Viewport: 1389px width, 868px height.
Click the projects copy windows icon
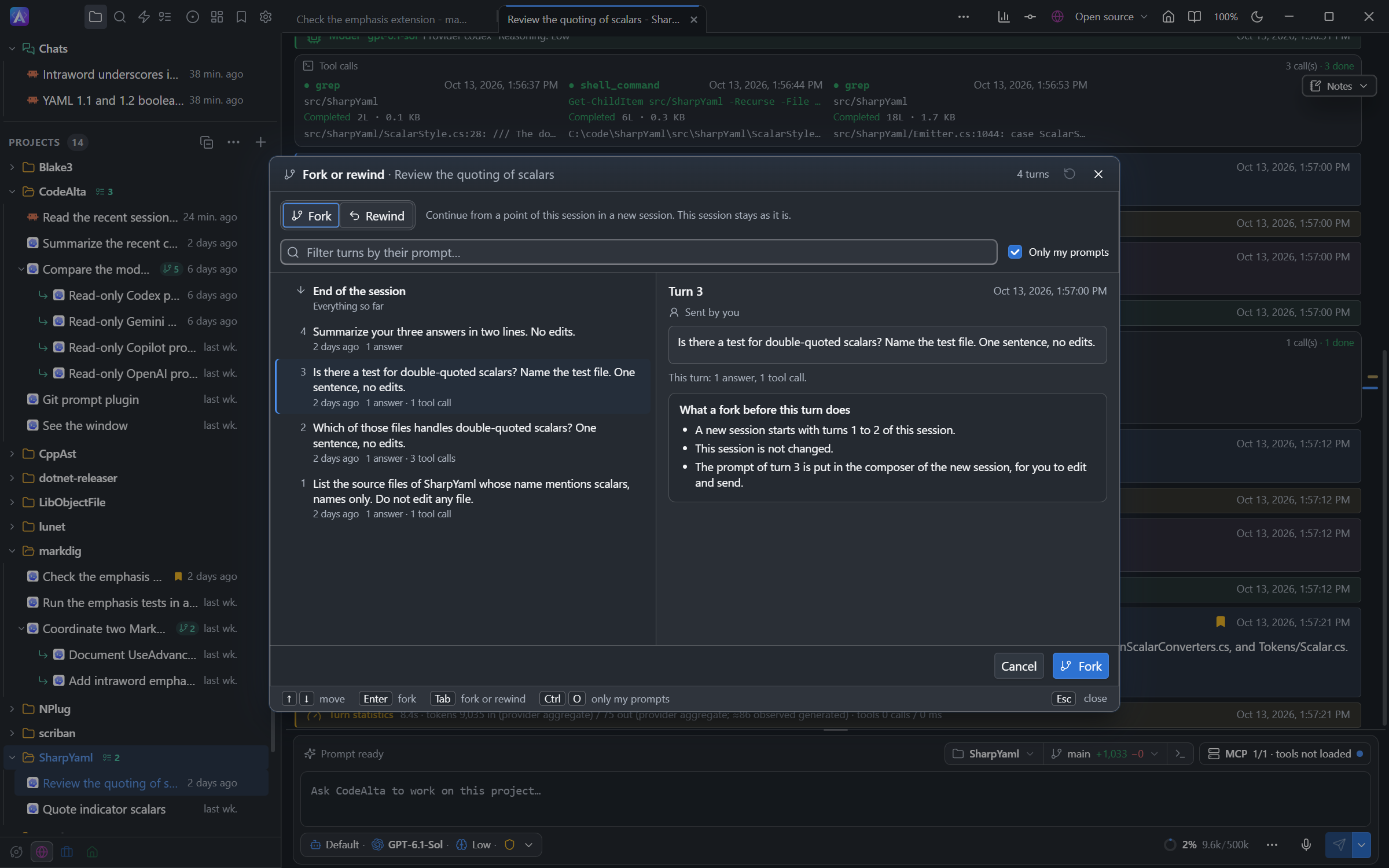pyautogui.click(x=207, y=142)
